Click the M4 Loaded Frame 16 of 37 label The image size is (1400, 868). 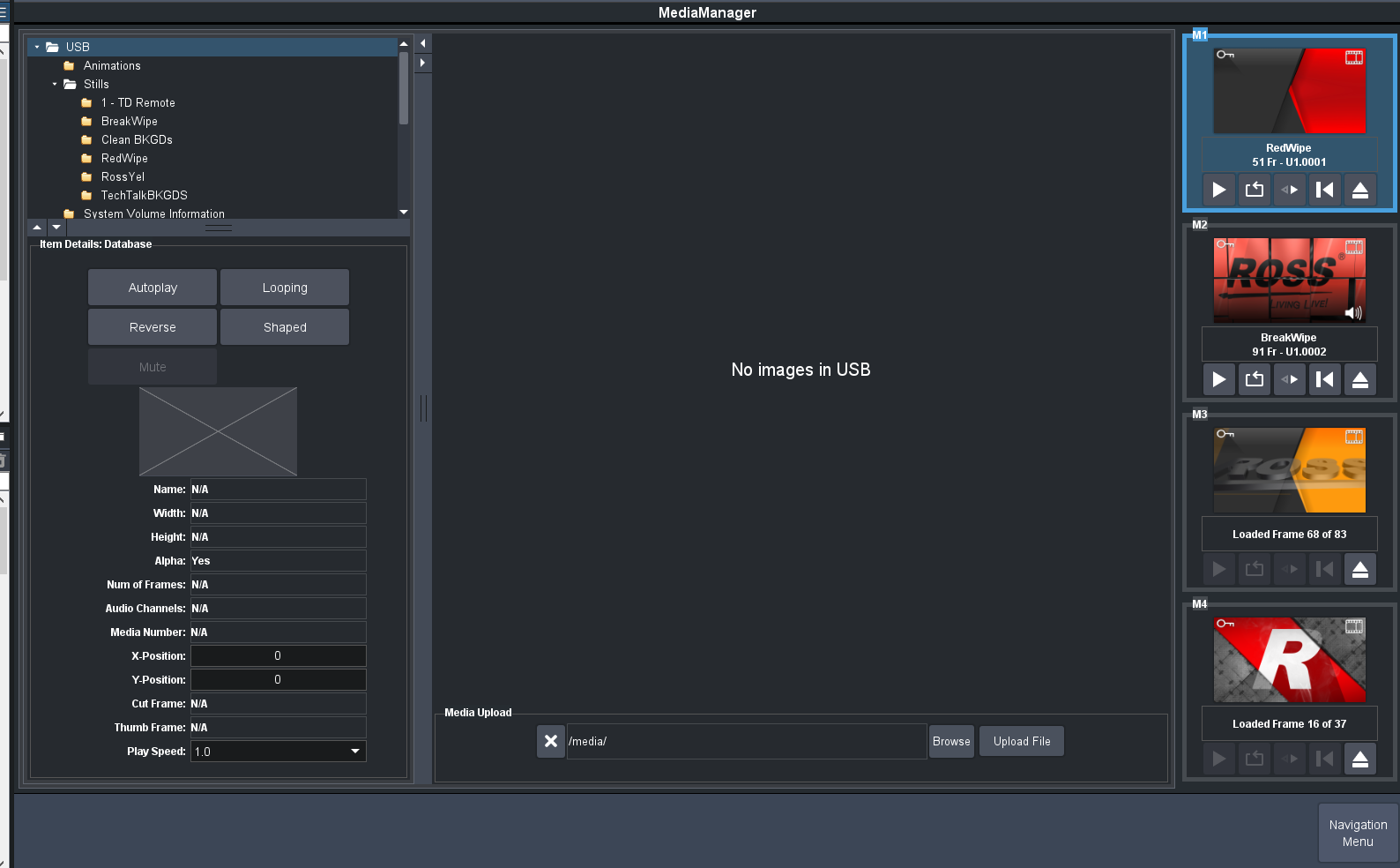click(1290, 724)
